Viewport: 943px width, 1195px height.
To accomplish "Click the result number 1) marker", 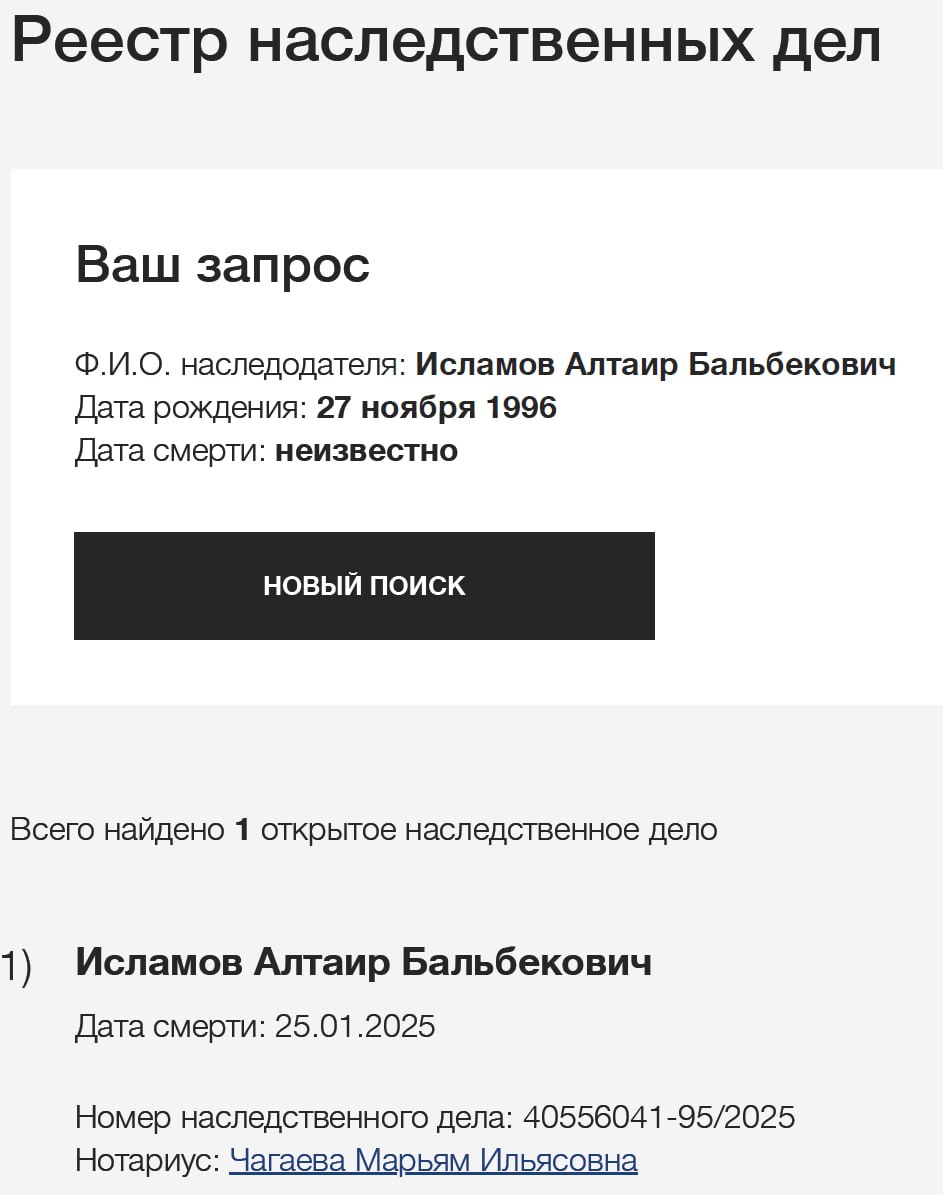I will [17, 967].
